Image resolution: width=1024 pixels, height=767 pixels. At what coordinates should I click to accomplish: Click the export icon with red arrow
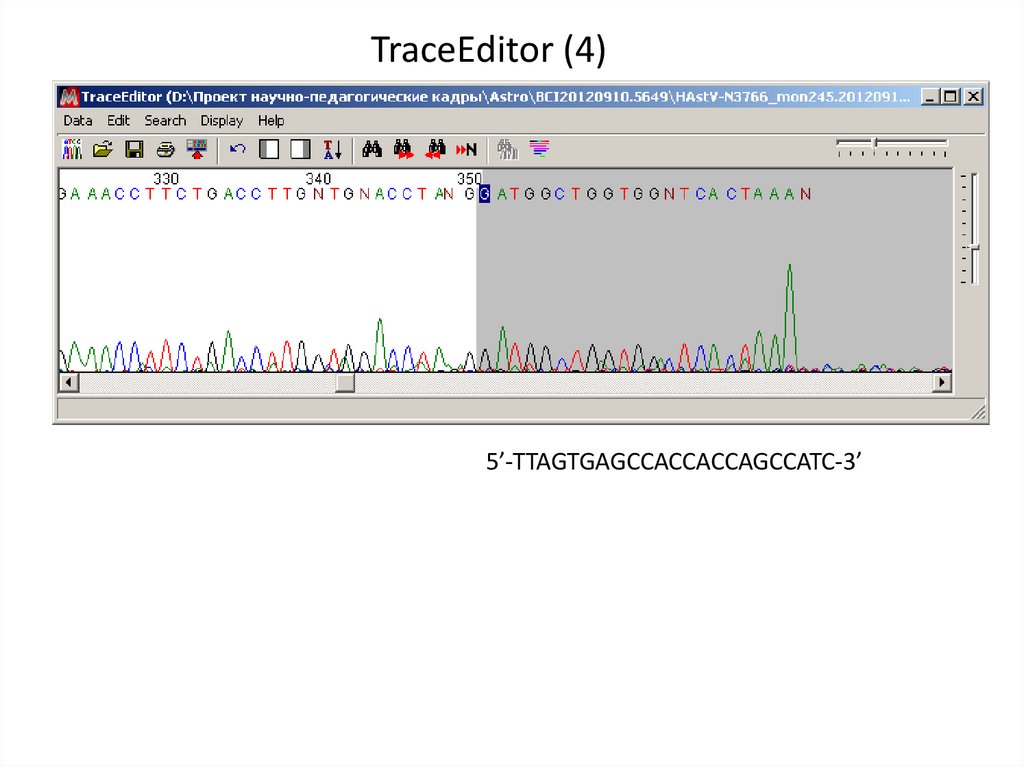pos(197,150)
